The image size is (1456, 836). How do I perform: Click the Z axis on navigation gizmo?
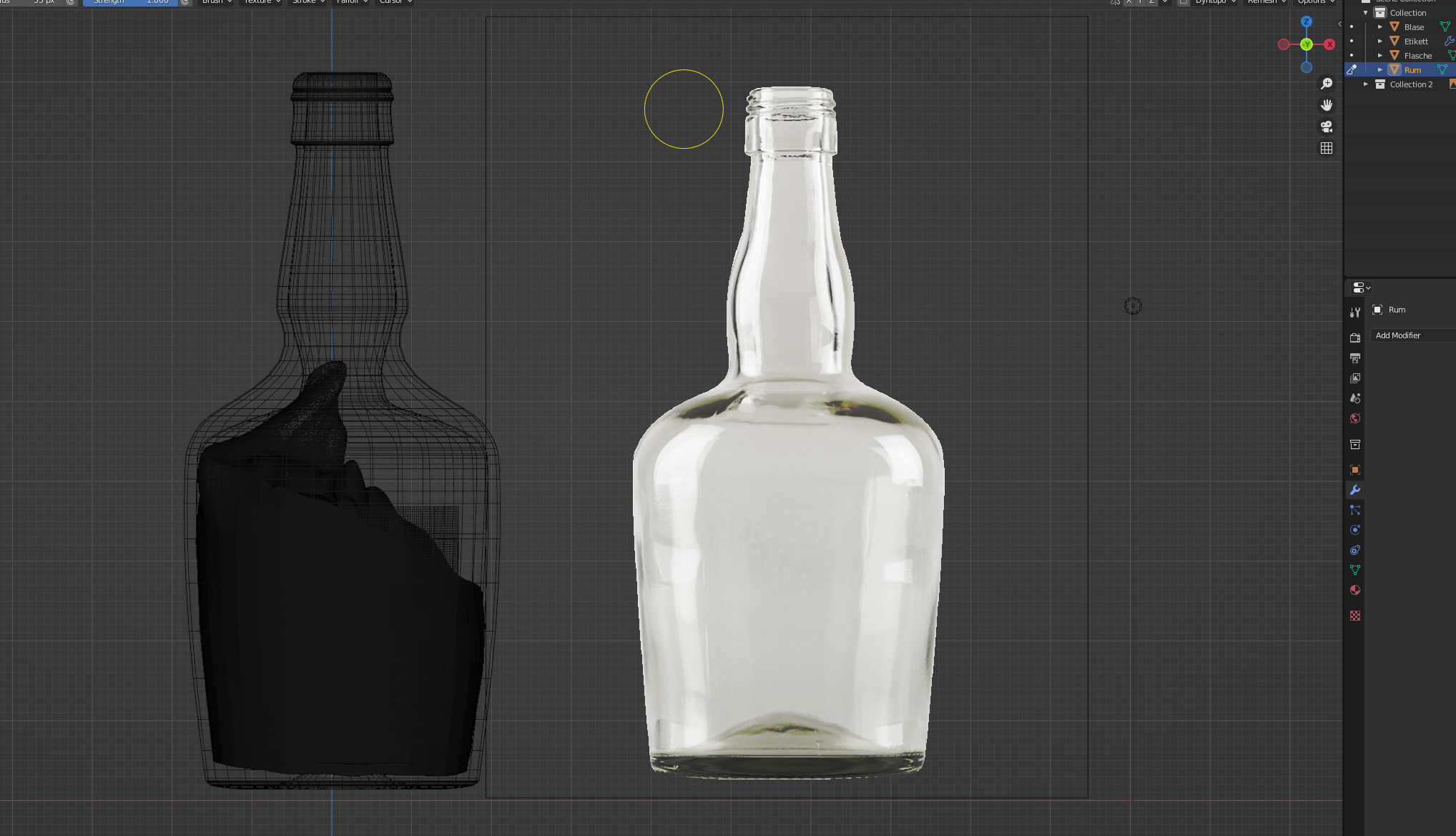coord(1307,22)
